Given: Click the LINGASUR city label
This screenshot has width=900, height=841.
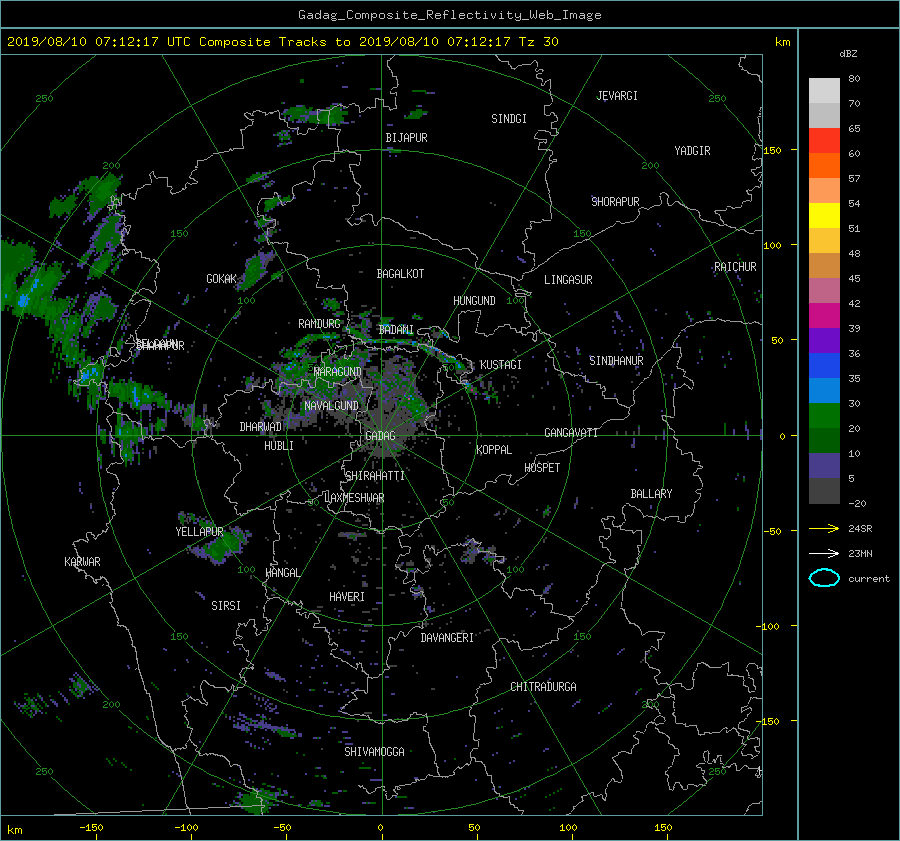Looking at the screenshot, I should tap(568, 280).
